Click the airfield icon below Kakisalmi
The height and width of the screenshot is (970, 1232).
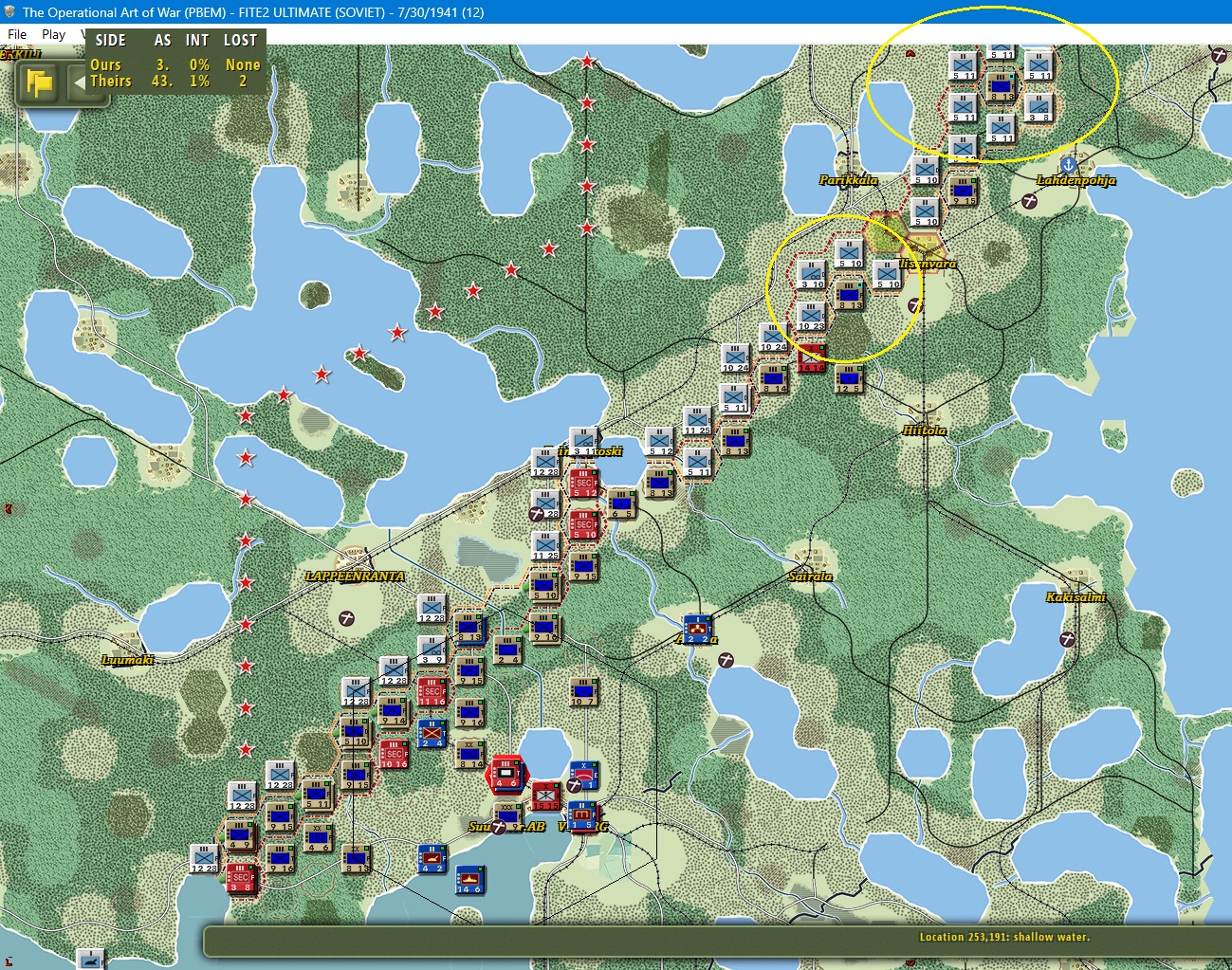[x=1068, y=639]
